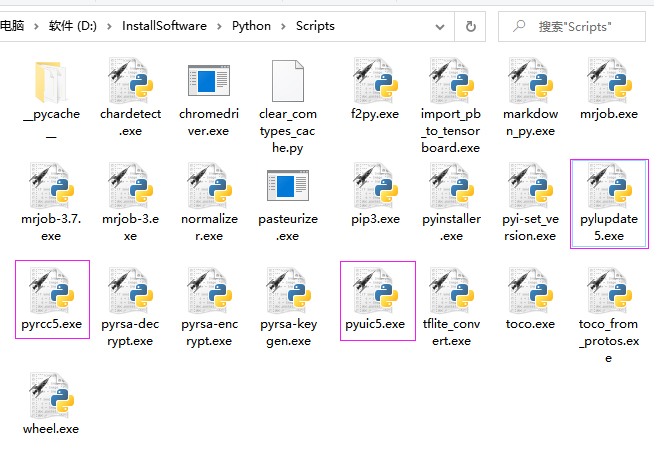Select the mrjob.exe file icon
Viewport: 658px width, 456px height.
(x=609, y=81)
